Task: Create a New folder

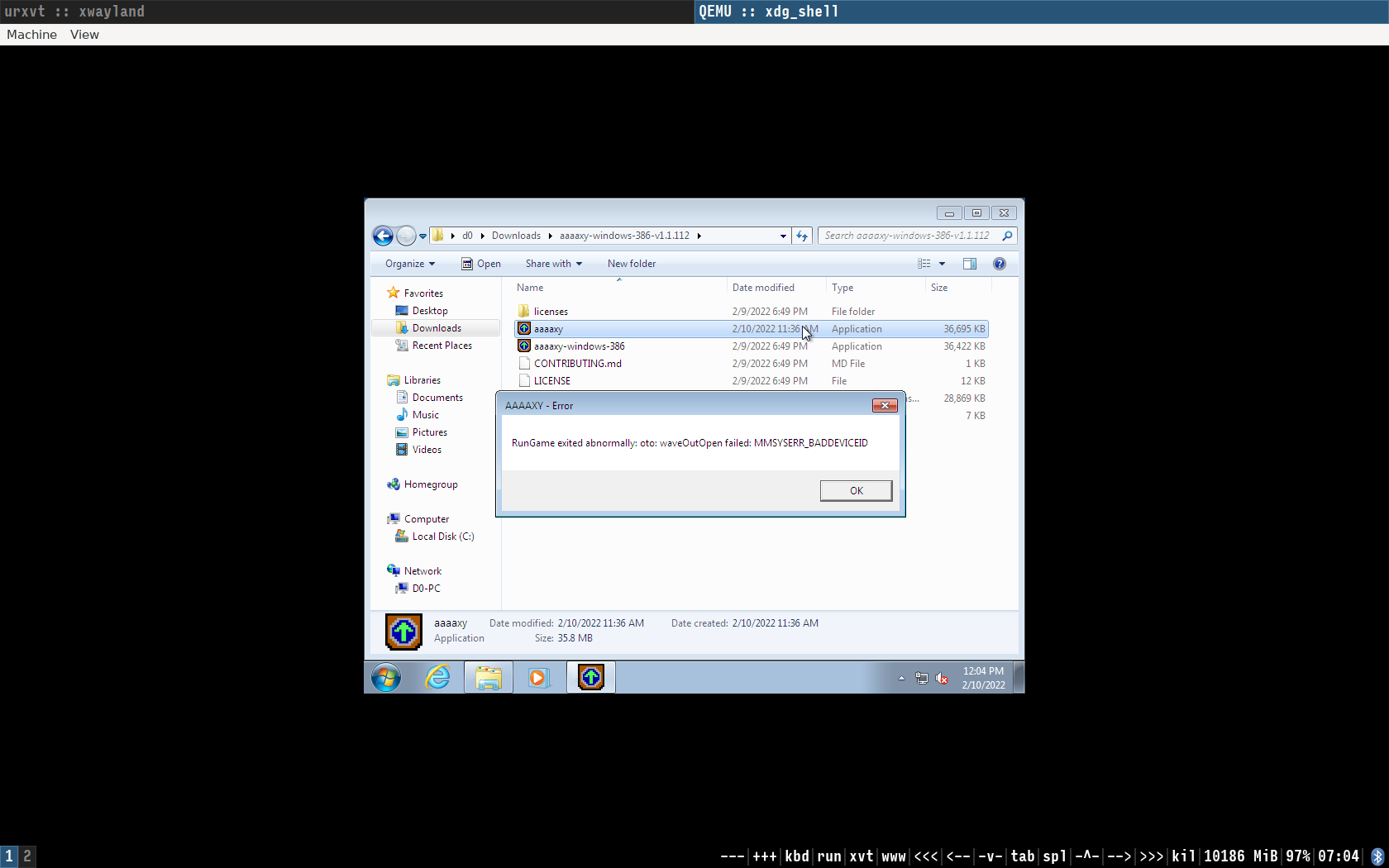Action: (x=631, y=263)
